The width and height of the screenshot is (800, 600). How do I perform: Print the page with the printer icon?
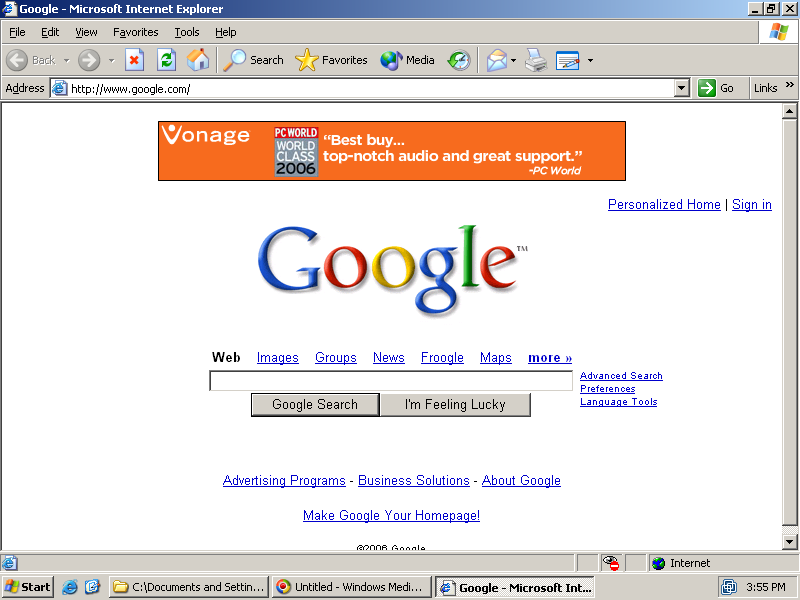[x=536, y=60]
